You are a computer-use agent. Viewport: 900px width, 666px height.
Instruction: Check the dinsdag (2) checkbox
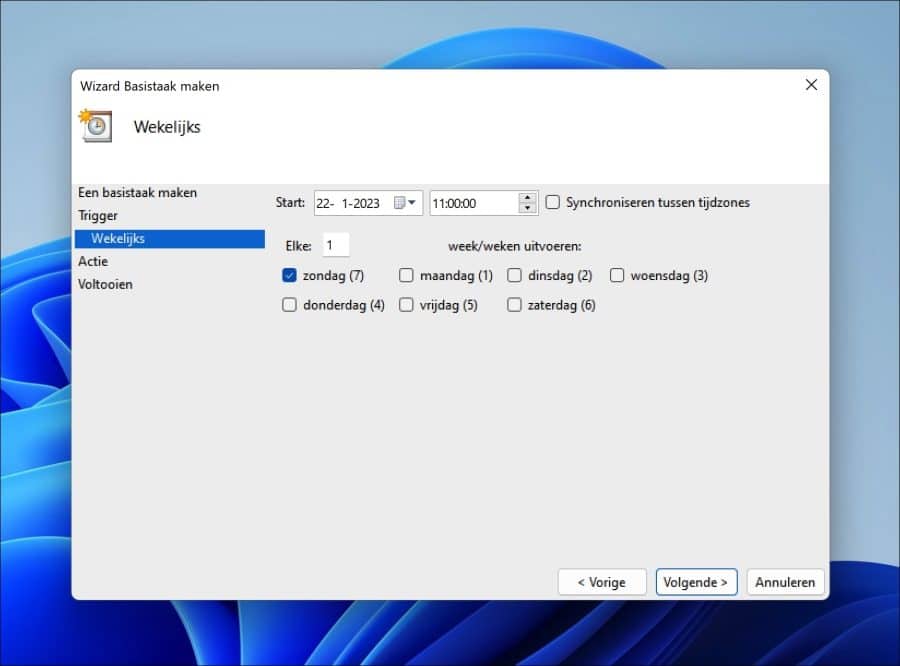pos(514,276)
